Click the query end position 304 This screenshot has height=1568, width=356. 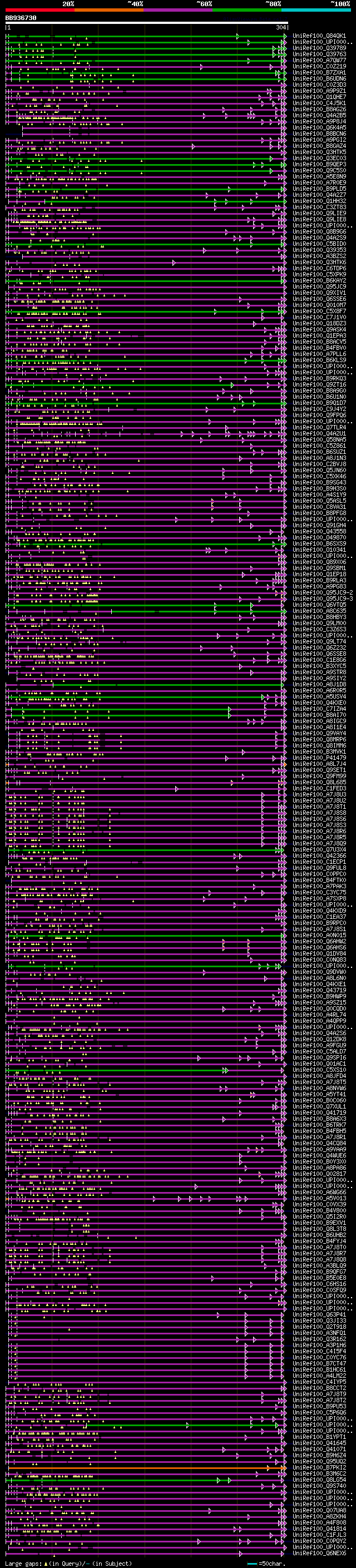click(280, 27)
